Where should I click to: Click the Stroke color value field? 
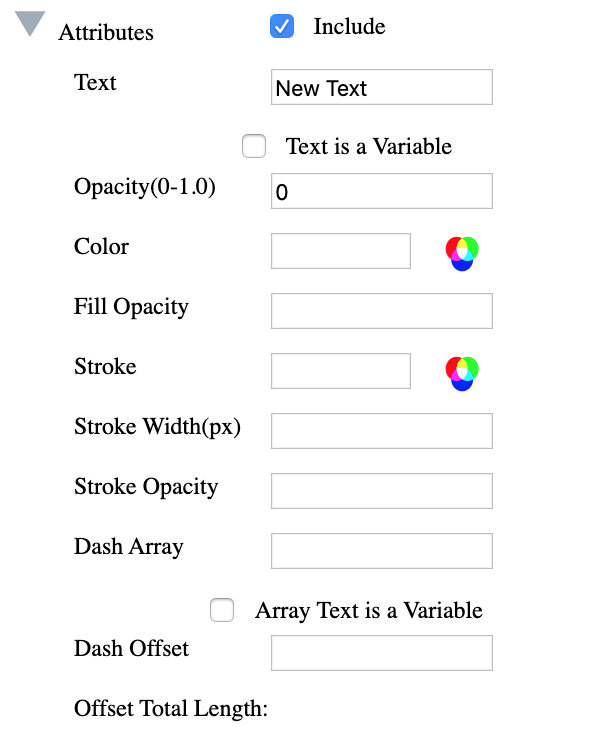[x=340, y=371]
